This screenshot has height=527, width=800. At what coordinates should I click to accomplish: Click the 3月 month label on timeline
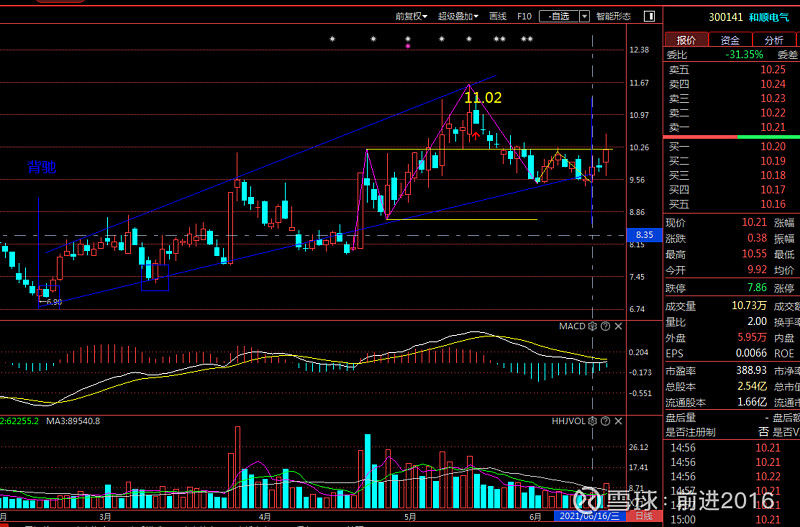click(106, 517)
